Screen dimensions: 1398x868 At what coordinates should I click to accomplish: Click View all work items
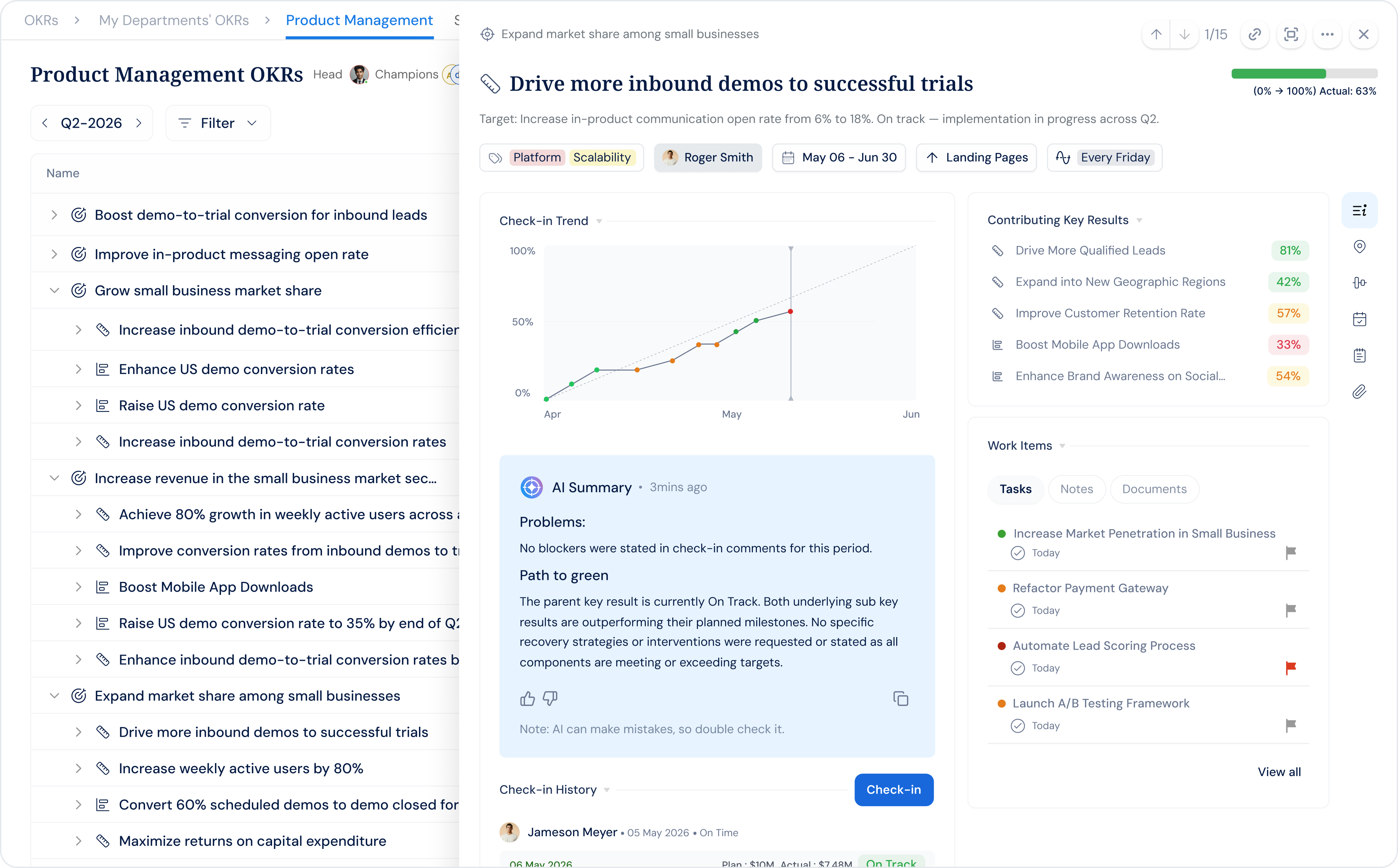point(1279,771)
